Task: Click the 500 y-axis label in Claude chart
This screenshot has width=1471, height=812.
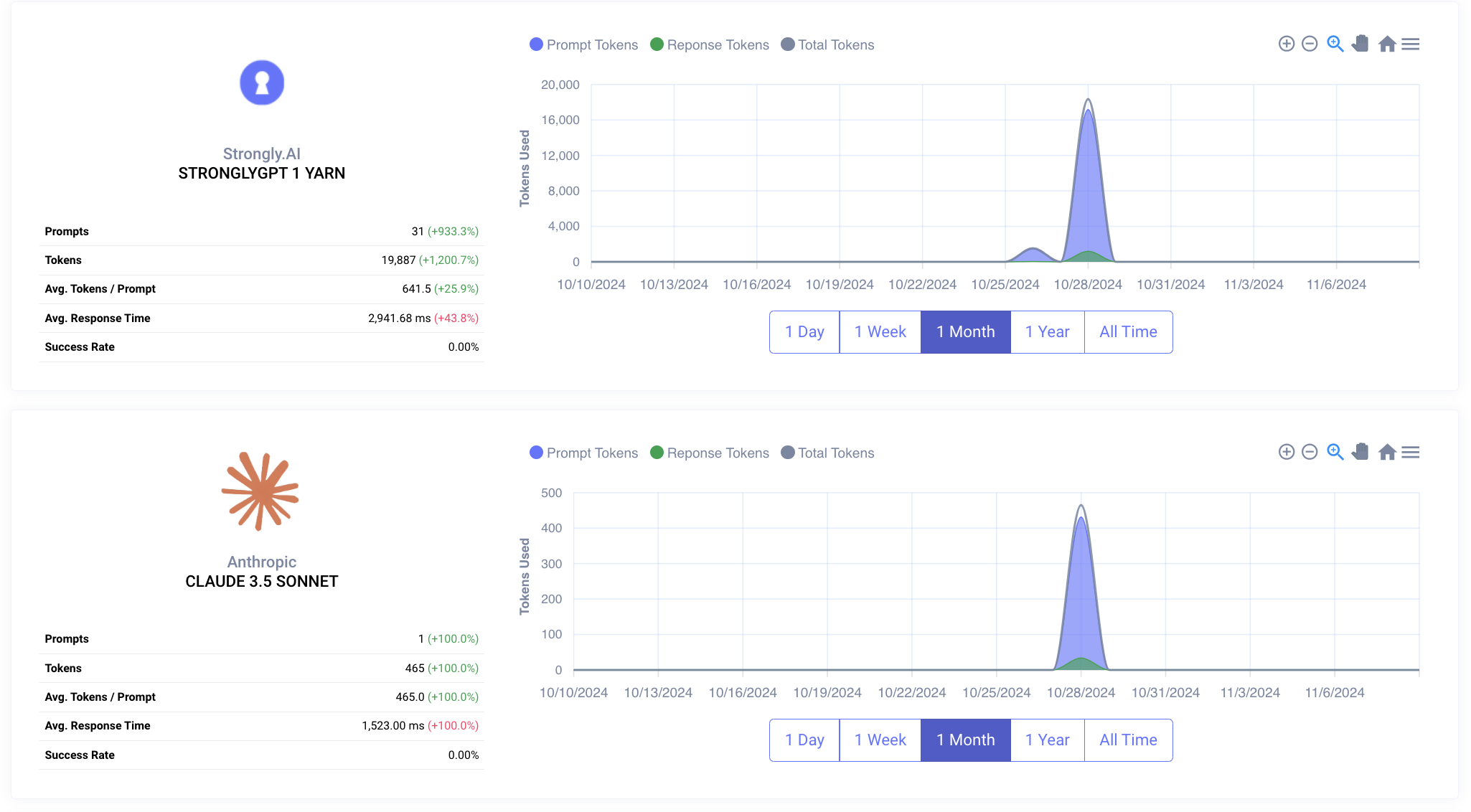Action: (x=552, y=493)
